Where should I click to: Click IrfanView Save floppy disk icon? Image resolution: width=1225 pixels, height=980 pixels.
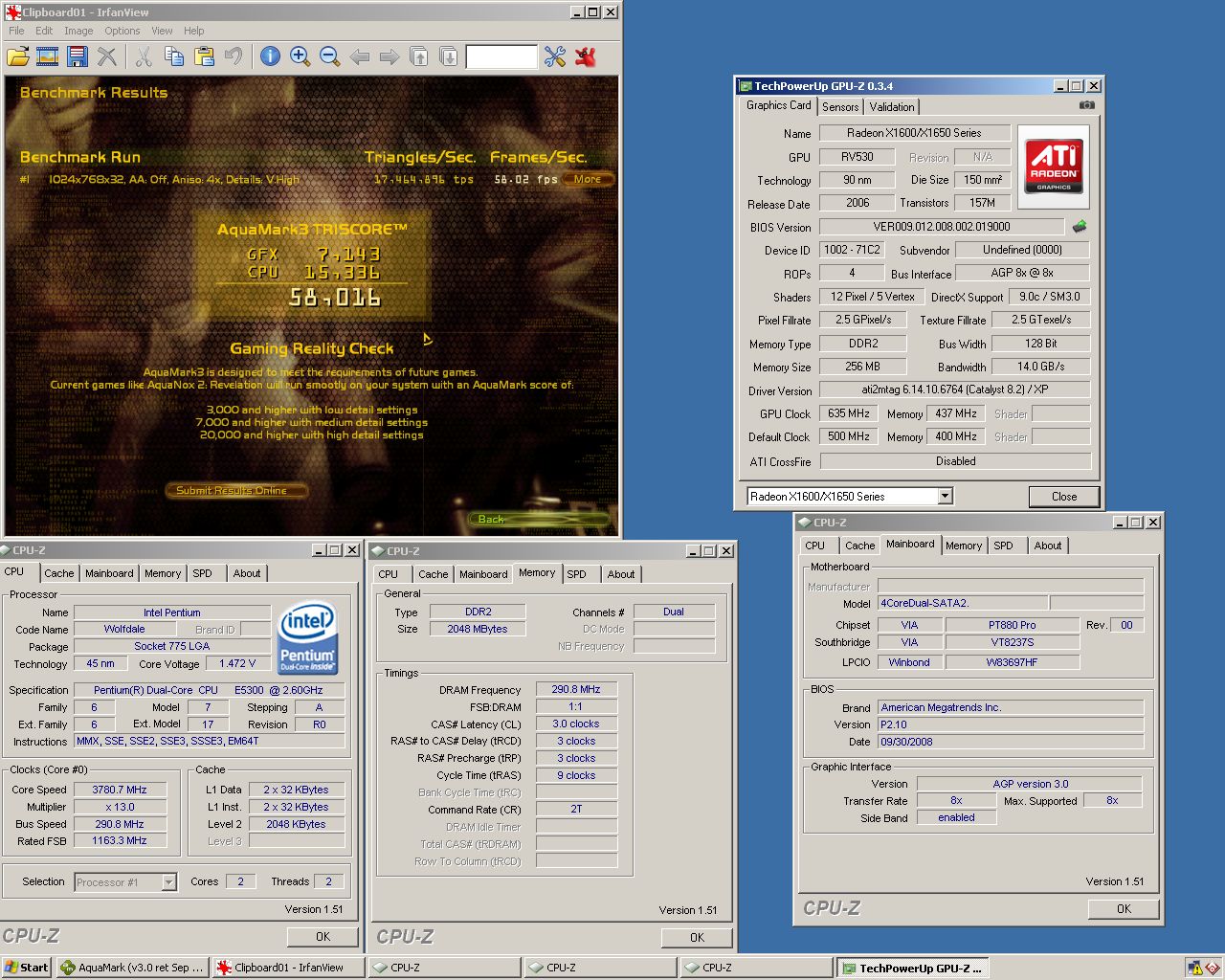pos(77,56)
